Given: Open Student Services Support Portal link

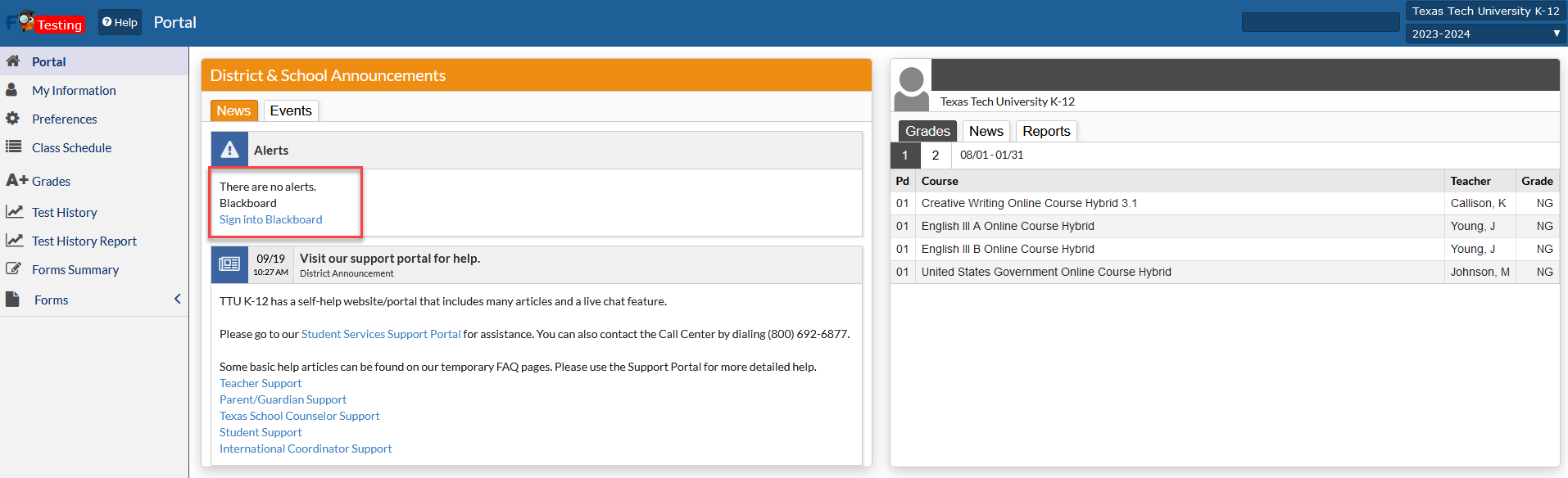Looking at the screenshot, I should tap(381, 334).
